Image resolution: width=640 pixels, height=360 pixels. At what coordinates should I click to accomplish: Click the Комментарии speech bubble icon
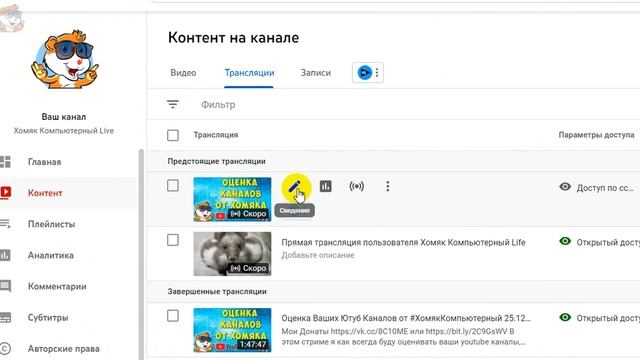5,286
